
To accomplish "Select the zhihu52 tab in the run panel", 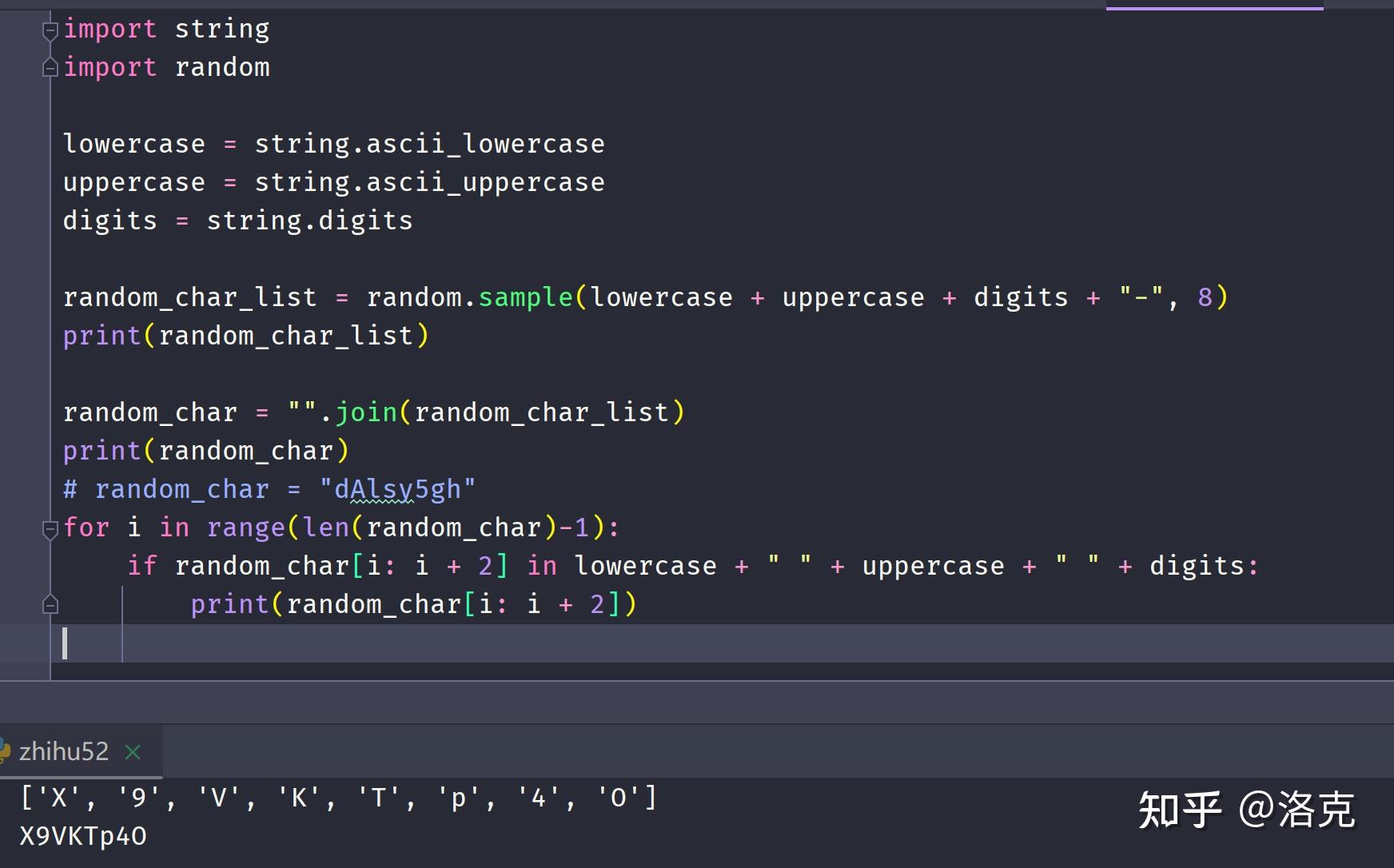I will 64,751.
